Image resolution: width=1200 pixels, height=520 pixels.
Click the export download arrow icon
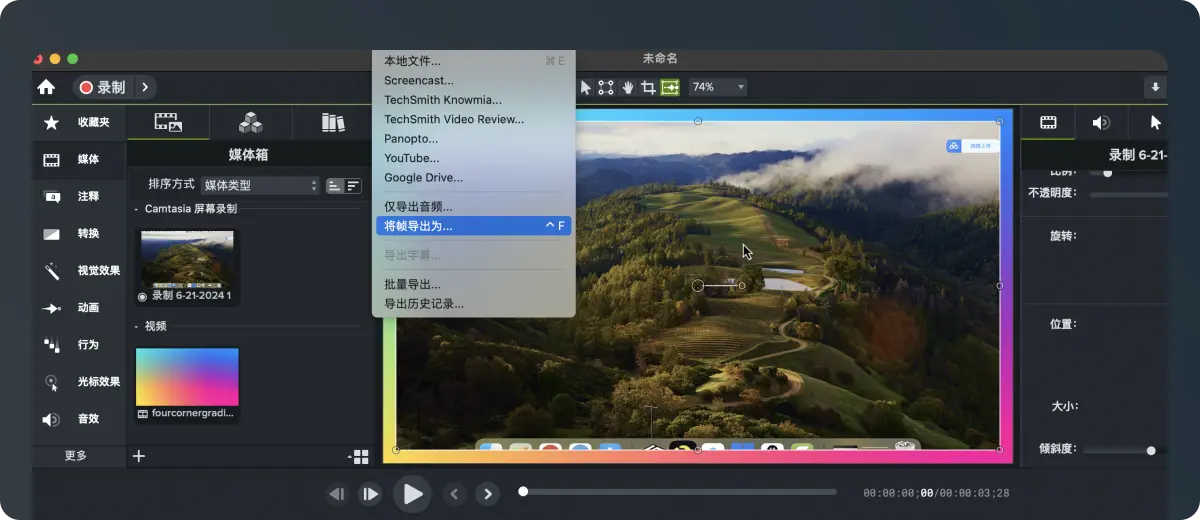[x=1155, y=87]
